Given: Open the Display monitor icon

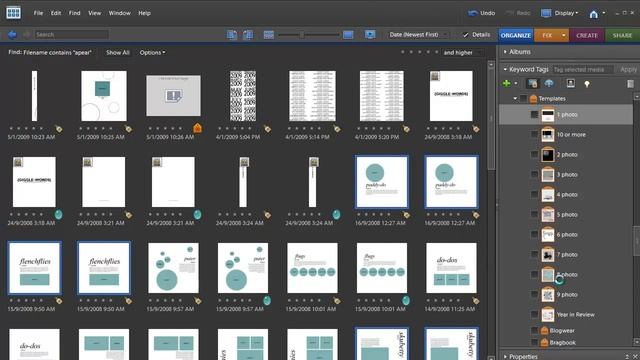Looking at the screenshot, I should tap(546, 13).
